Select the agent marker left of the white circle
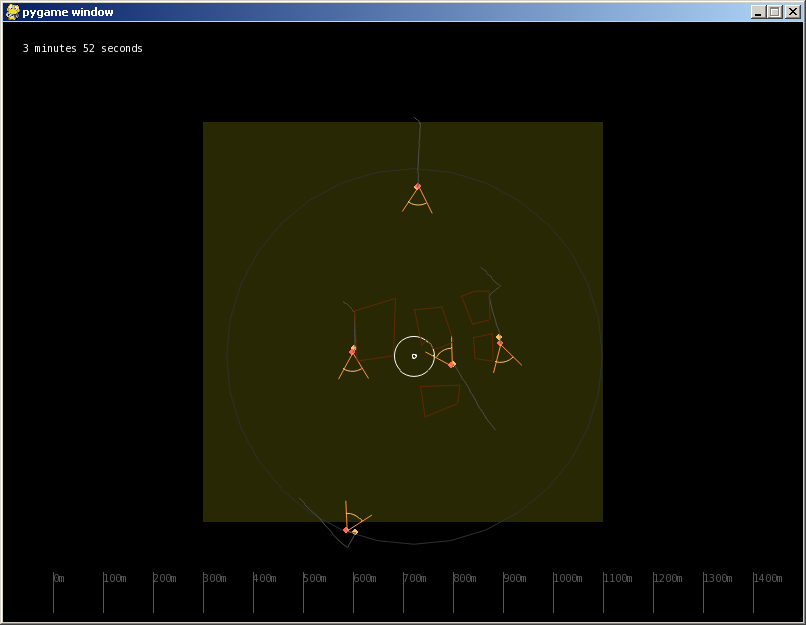This screenshot has height=625, width=806. coord(353,351)
